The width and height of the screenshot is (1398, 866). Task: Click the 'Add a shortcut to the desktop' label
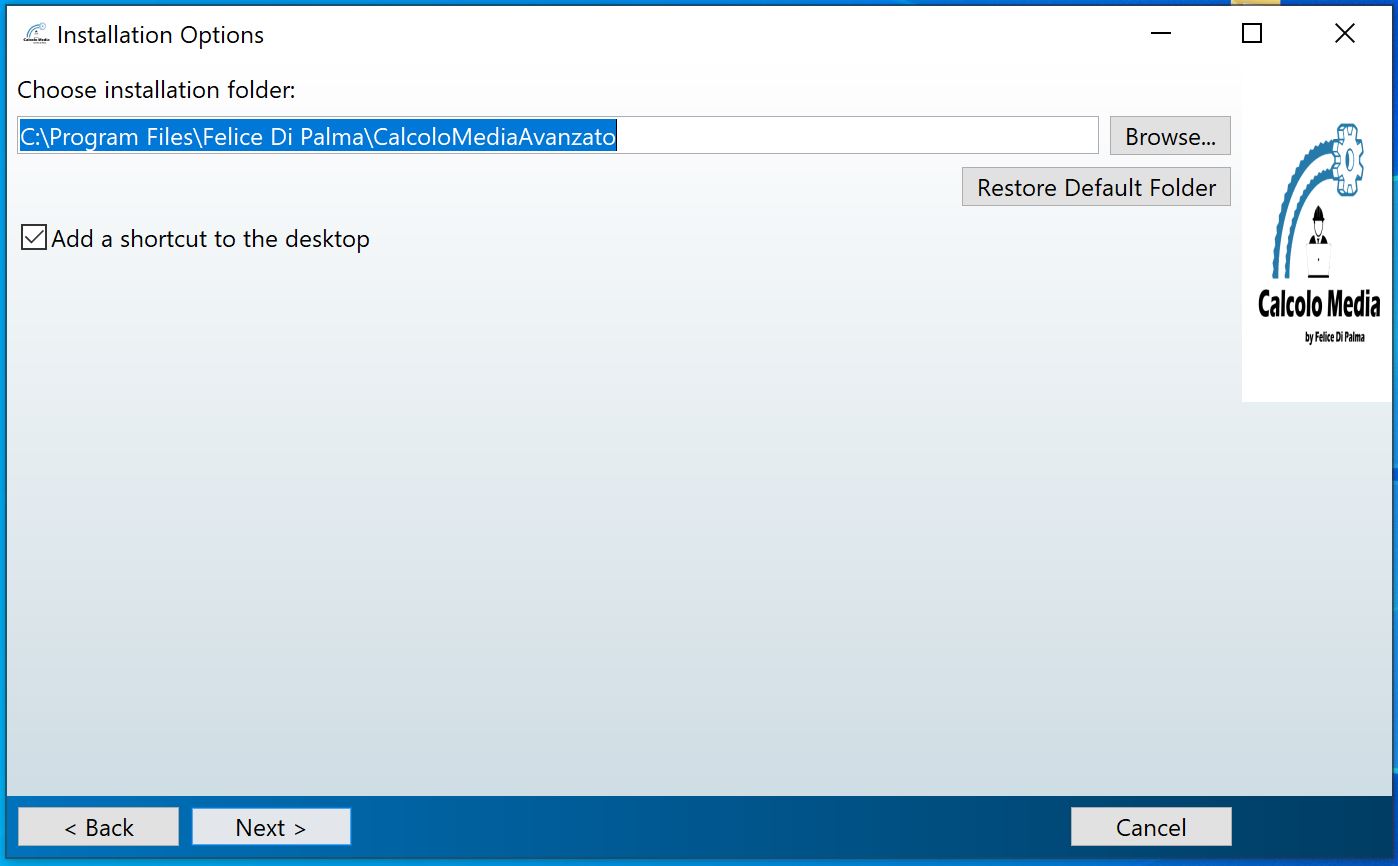click(x=211, y=239)
